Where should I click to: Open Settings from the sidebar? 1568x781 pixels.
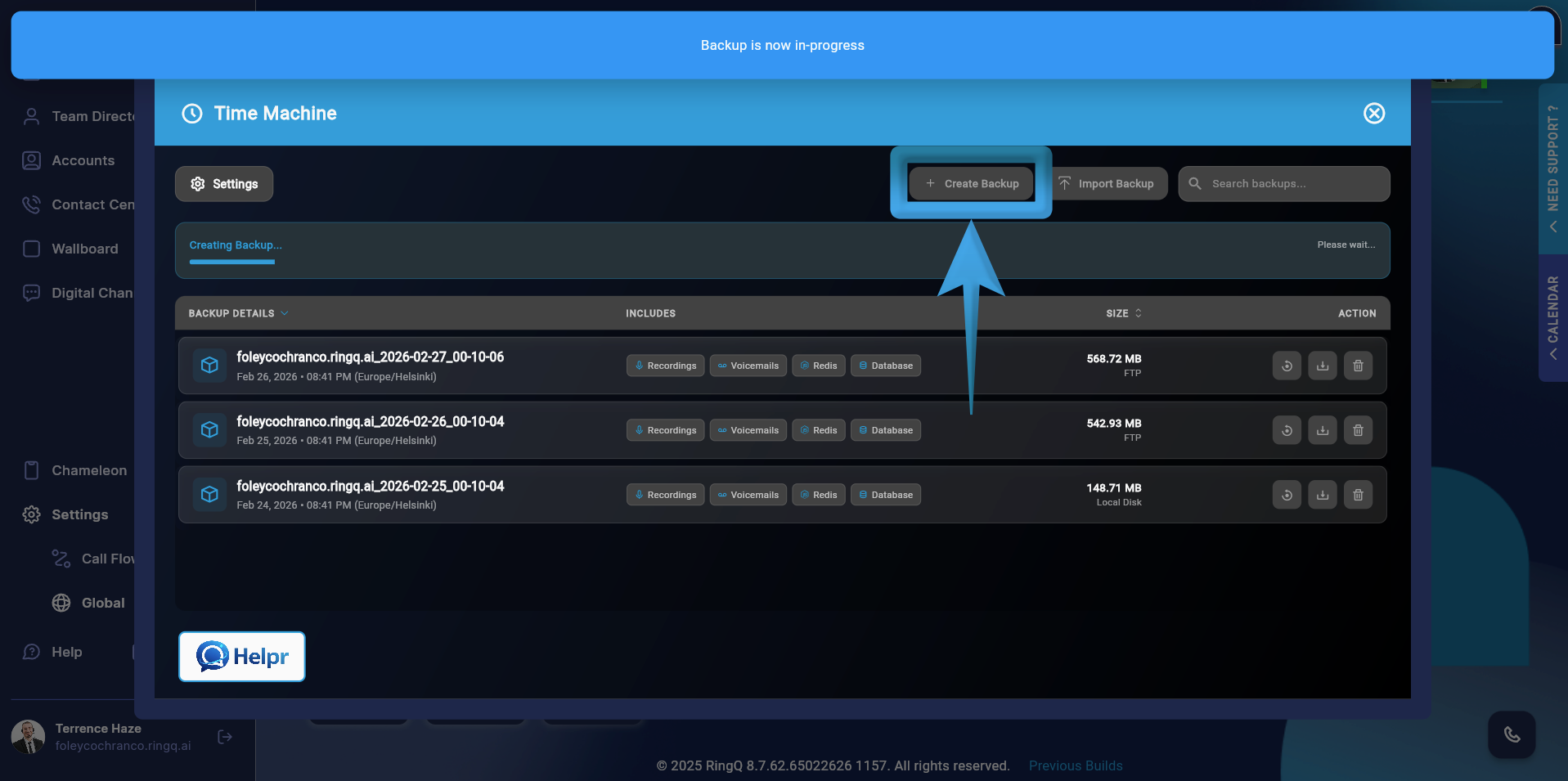[x=79, y=514]
